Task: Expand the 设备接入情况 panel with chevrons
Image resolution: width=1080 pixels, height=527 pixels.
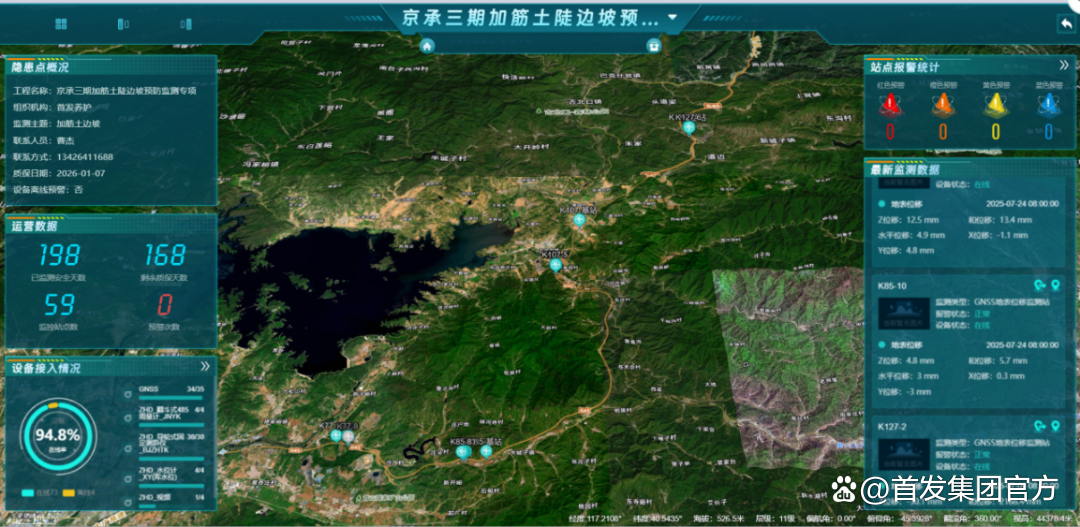Action: (x=205, y=367)
